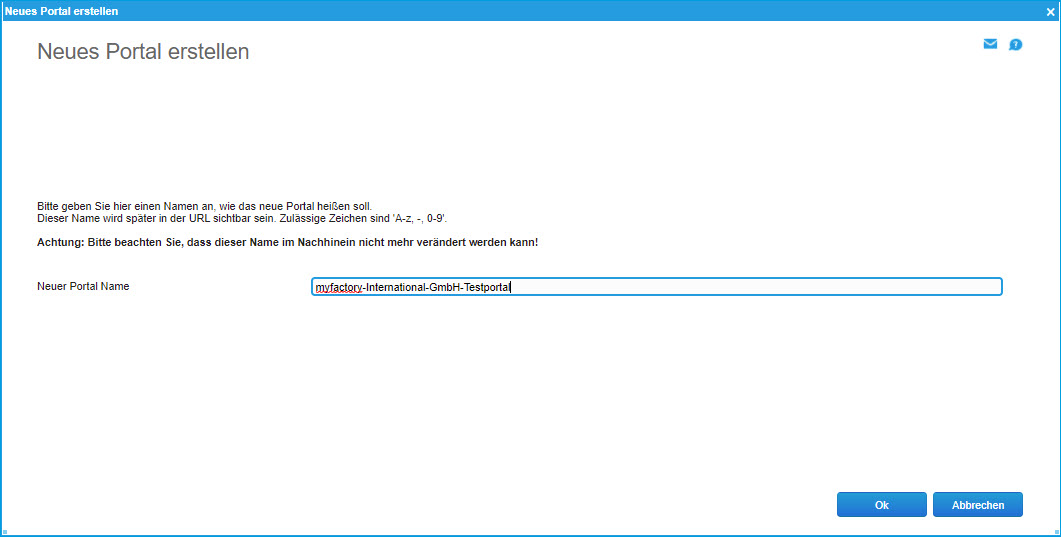Confirm portal creation with Ok button
This screenshot has width=1061, height=537.
(882, 505)
